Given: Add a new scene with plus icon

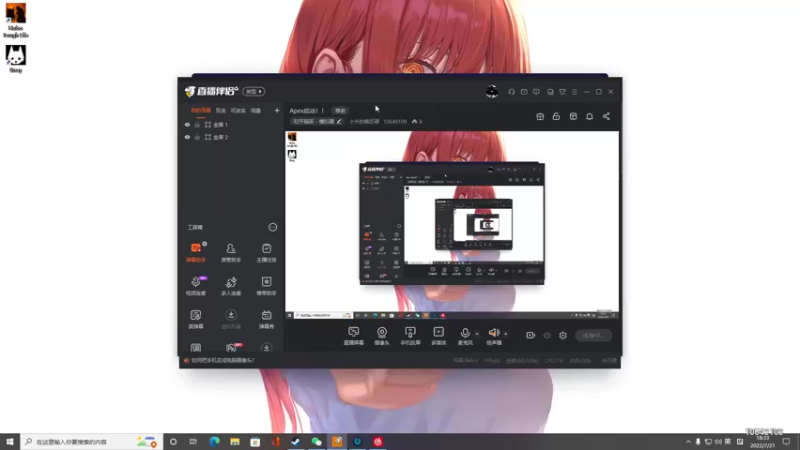Looking at the screenshot, I should click(277, 110).
